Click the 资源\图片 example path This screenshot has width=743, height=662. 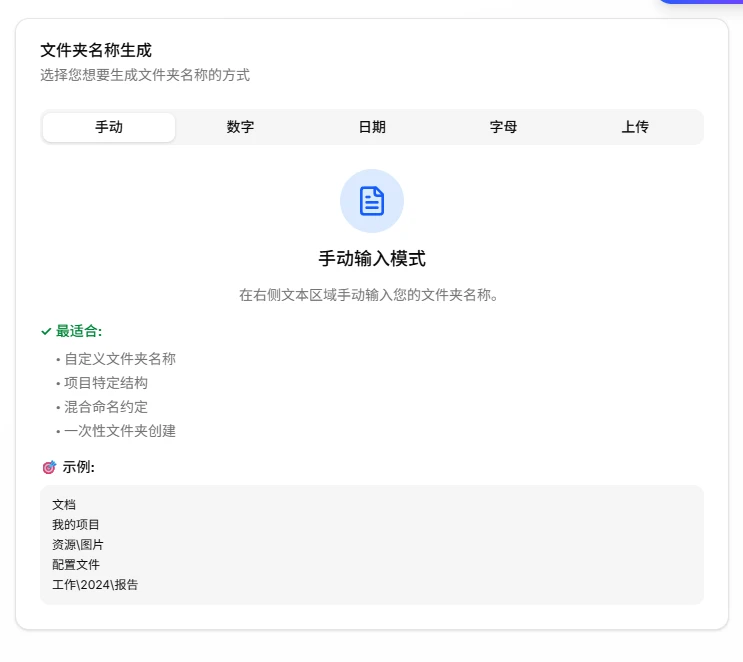78,545
